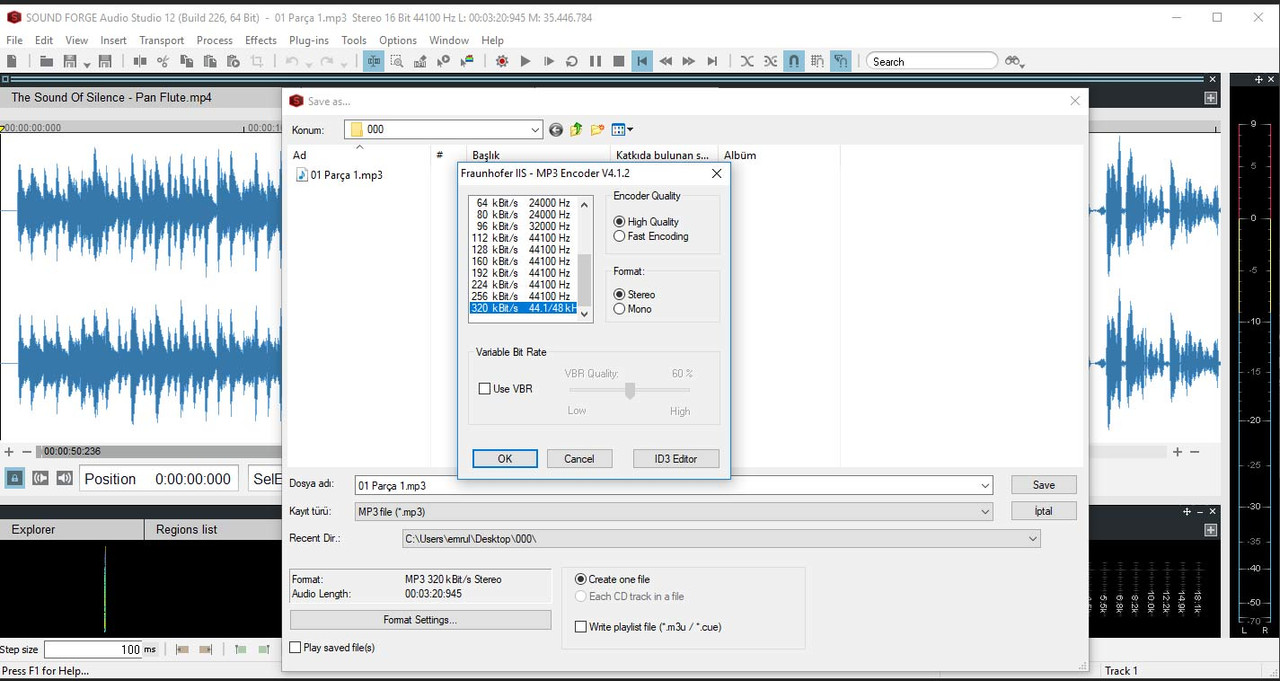Image resolution: width=1280 pixels, height=681 pixels.
Task: Click the Save button in Save as dialog
Action: 1044,485
